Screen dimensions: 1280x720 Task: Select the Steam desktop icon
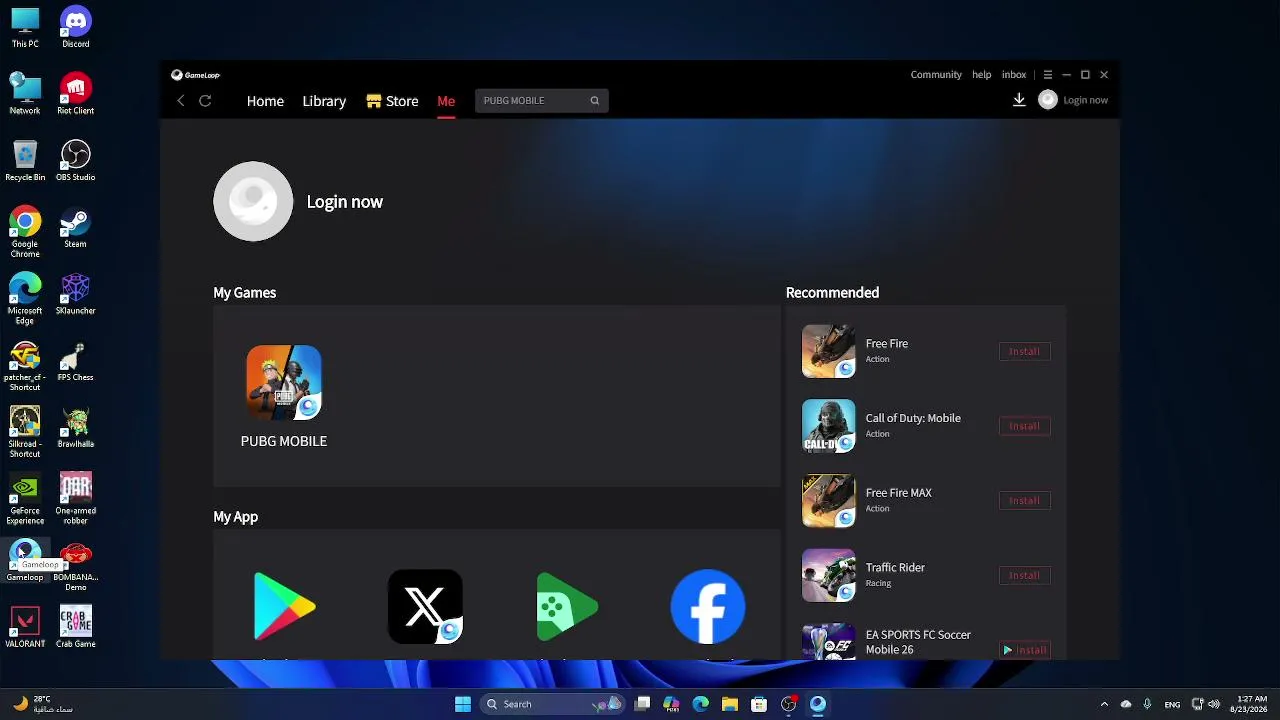76,228
